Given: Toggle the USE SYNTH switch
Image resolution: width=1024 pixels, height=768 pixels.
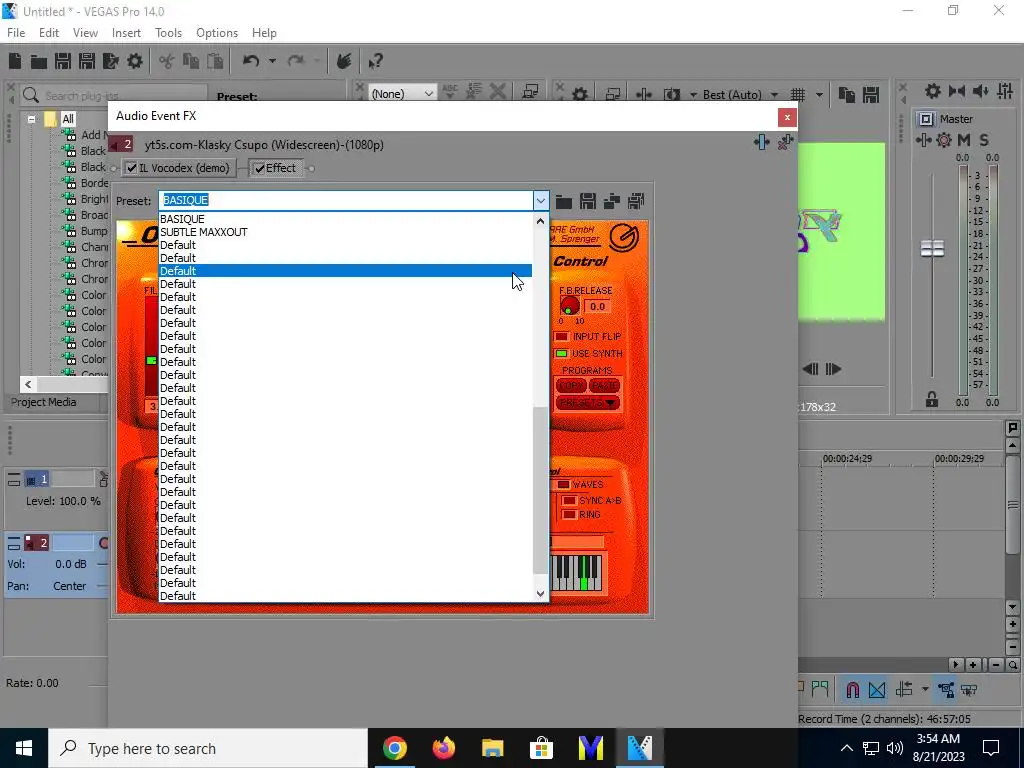Looking at the screenshot, I should [x=561, y=353].
